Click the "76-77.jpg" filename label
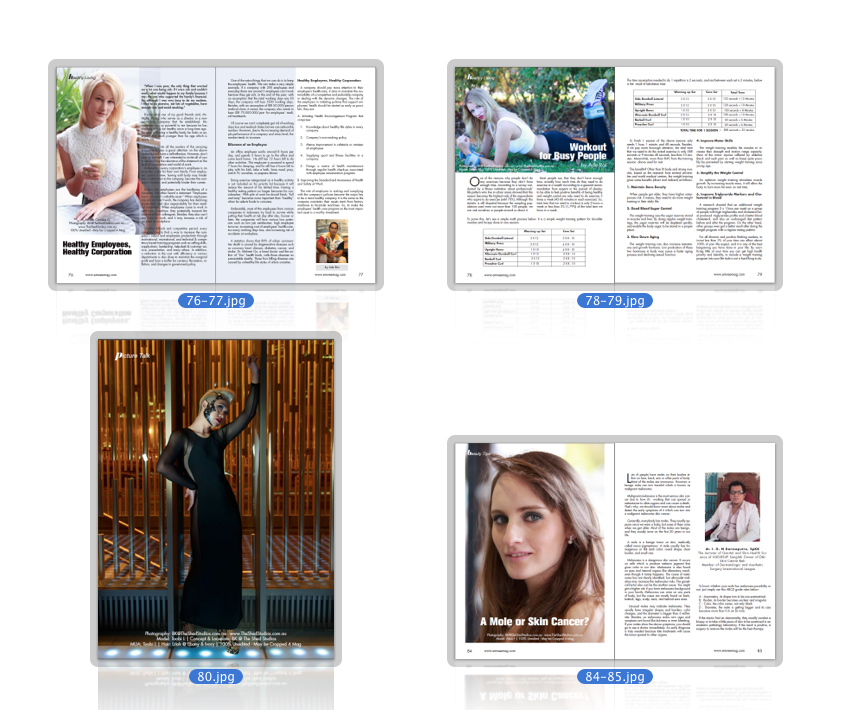The width and height of the screenshot is (842, 710). 215,300
